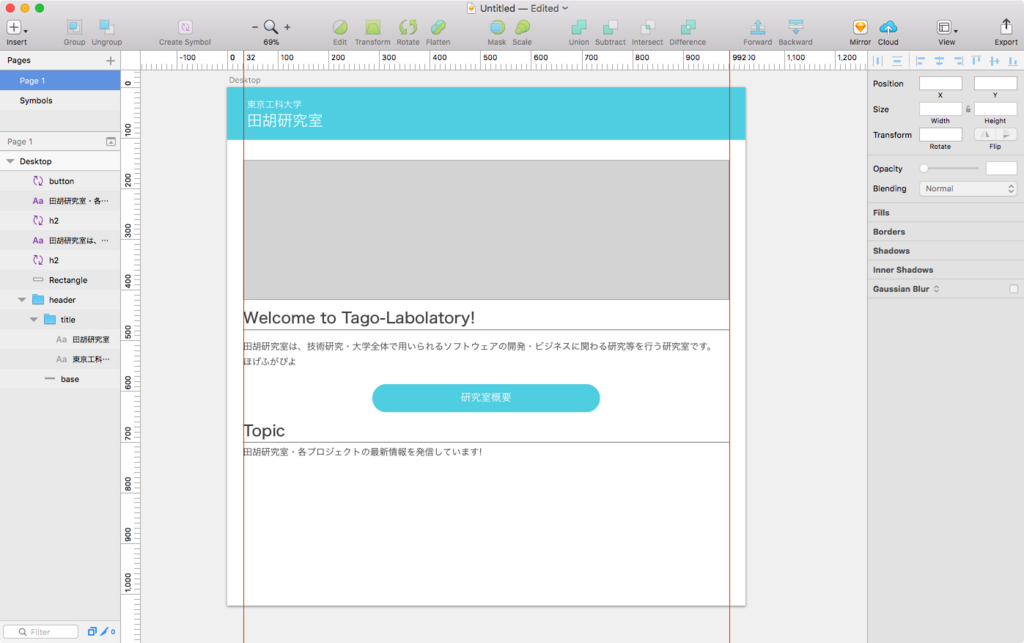The image size is (1024, 643).
Task: Open the Insert tool menu
Action: [x=16, y=27]
